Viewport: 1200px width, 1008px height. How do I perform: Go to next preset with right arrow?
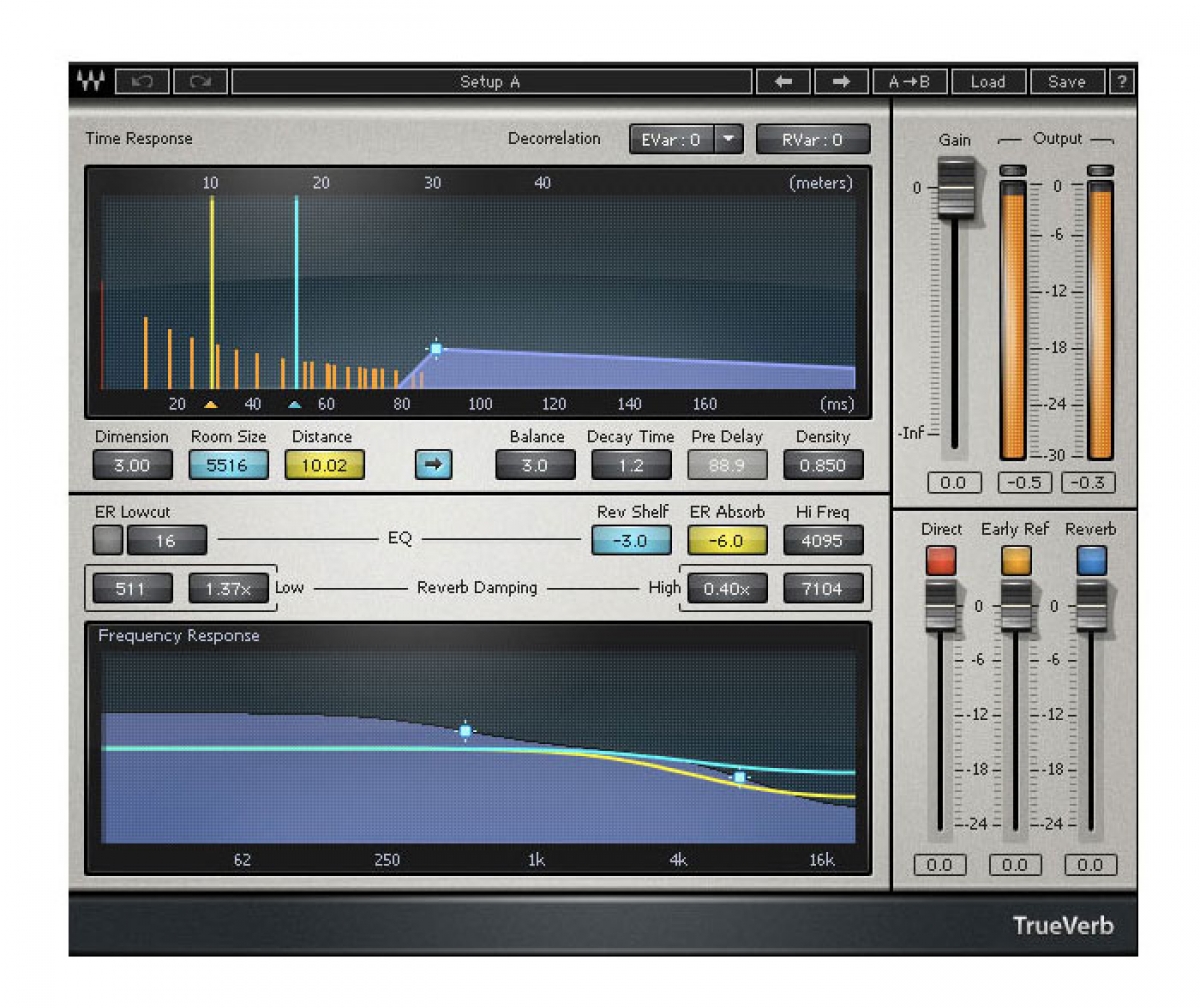(x=841, y=82)
